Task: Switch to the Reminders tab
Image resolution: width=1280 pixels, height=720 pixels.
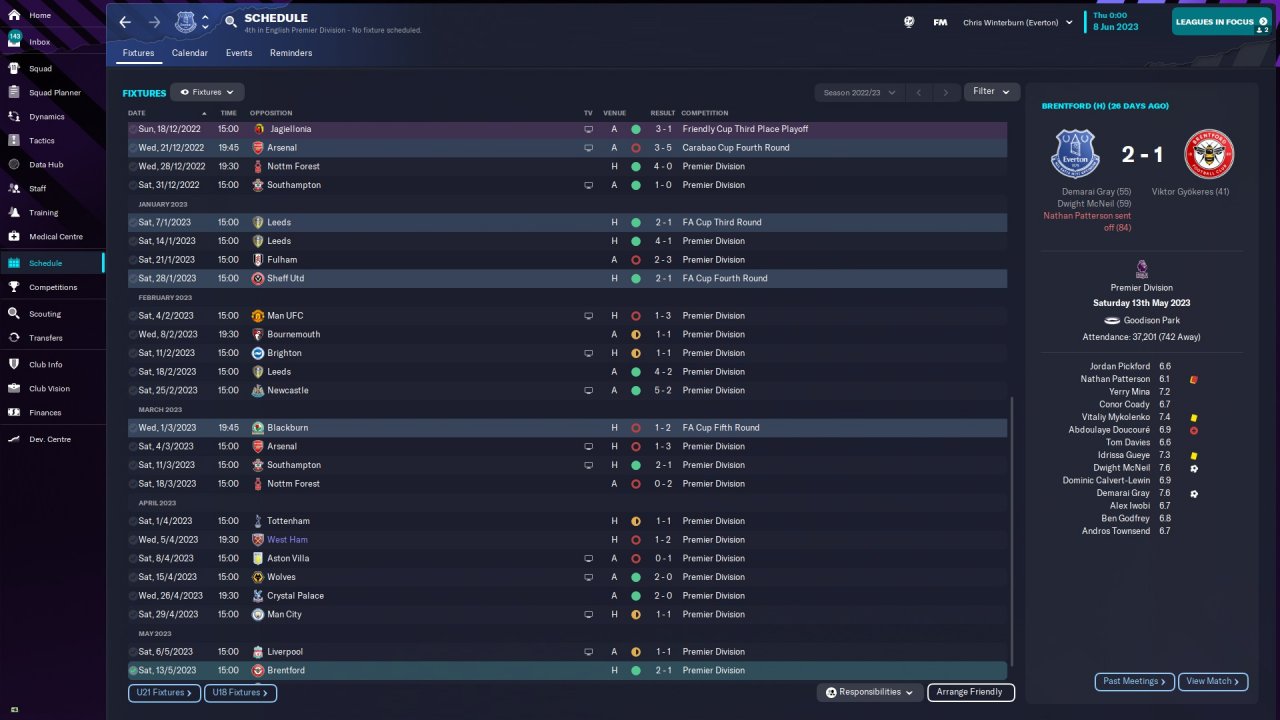Action: pos(291,53)
